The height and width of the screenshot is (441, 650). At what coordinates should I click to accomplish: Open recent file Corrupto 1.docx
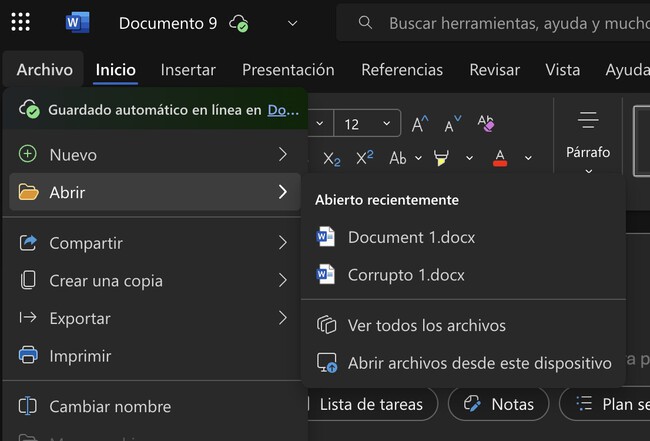pyautogui.click(x=406, y=274)
